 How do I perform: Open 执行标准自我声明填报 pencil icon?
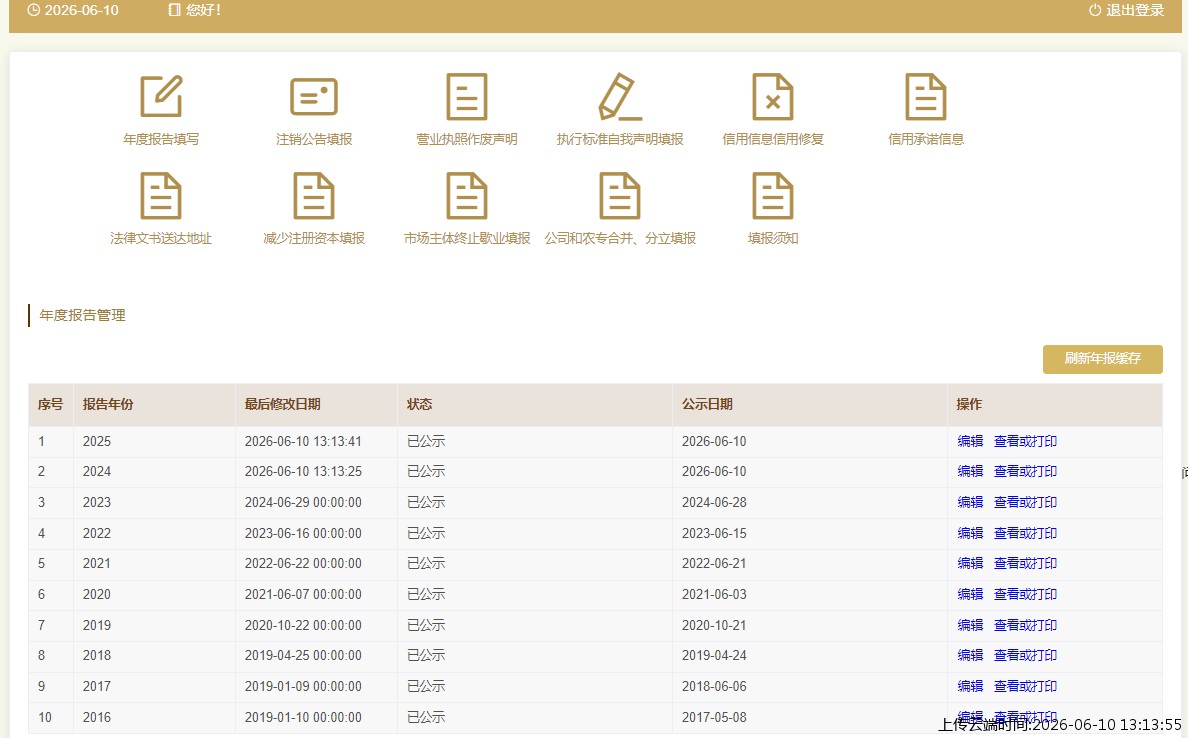point(620,96)
